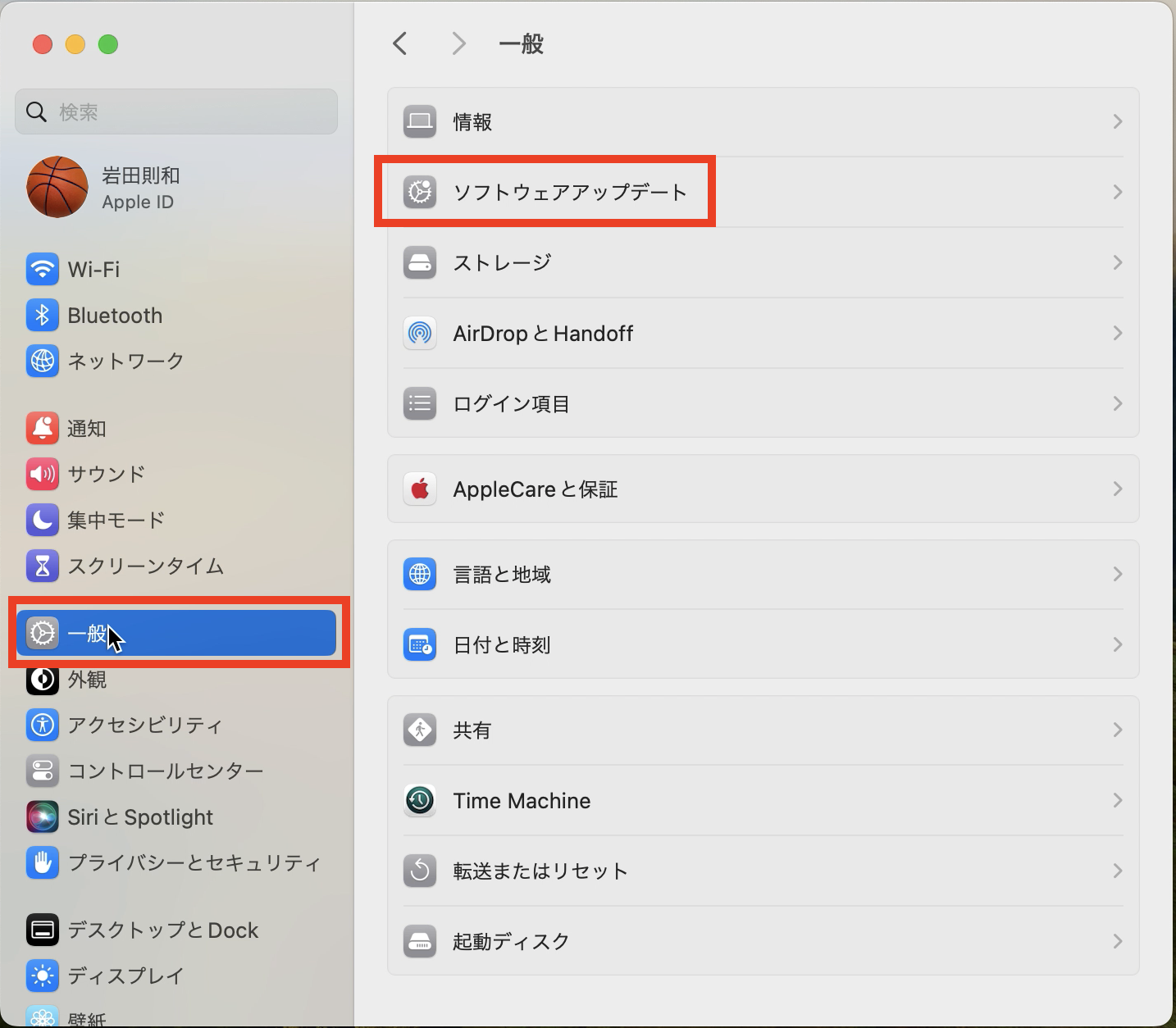This screenshot has width=1176, height=1028.
Task: Click the search magnifier icon
Action: click(x=36, y=111)
